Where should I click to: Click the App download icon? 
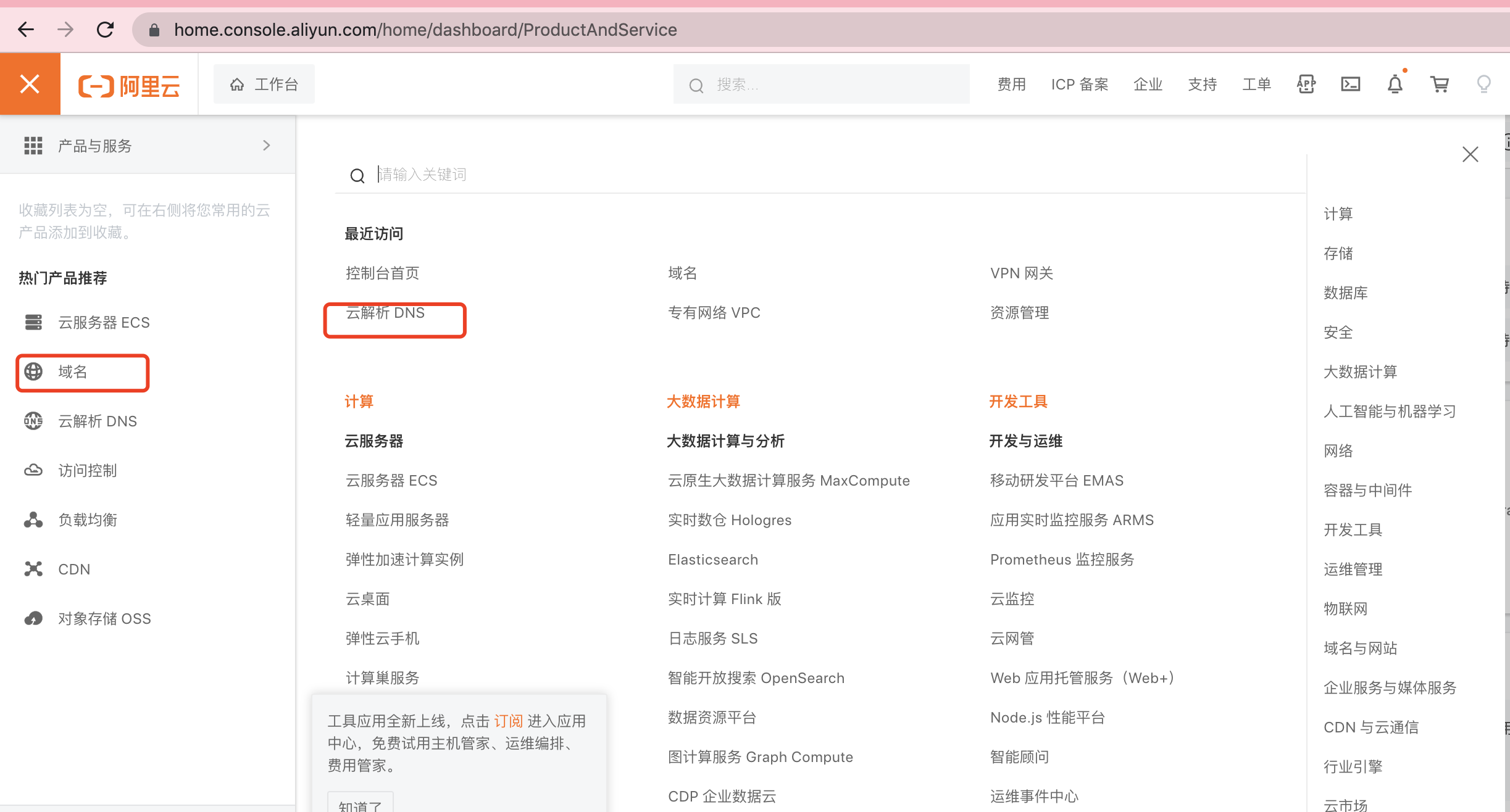click(1306, 84)
